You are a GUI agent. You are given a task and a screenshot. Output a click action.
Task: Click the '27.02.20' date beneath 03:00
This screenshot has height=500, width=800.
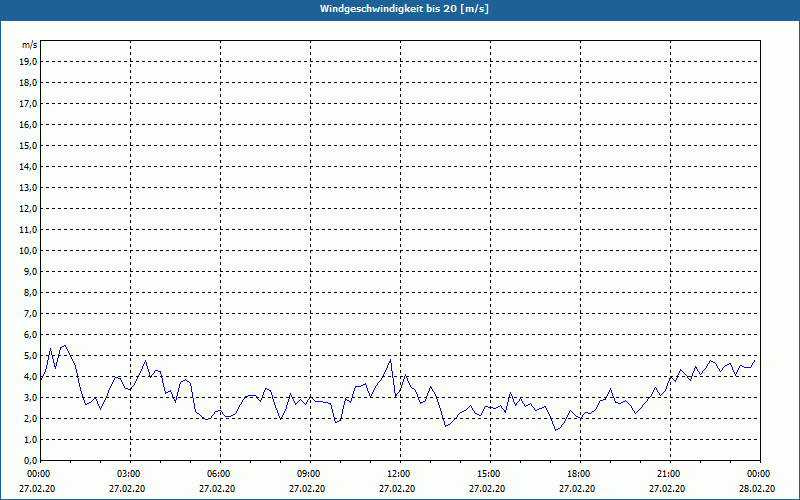tap(127, 489)
